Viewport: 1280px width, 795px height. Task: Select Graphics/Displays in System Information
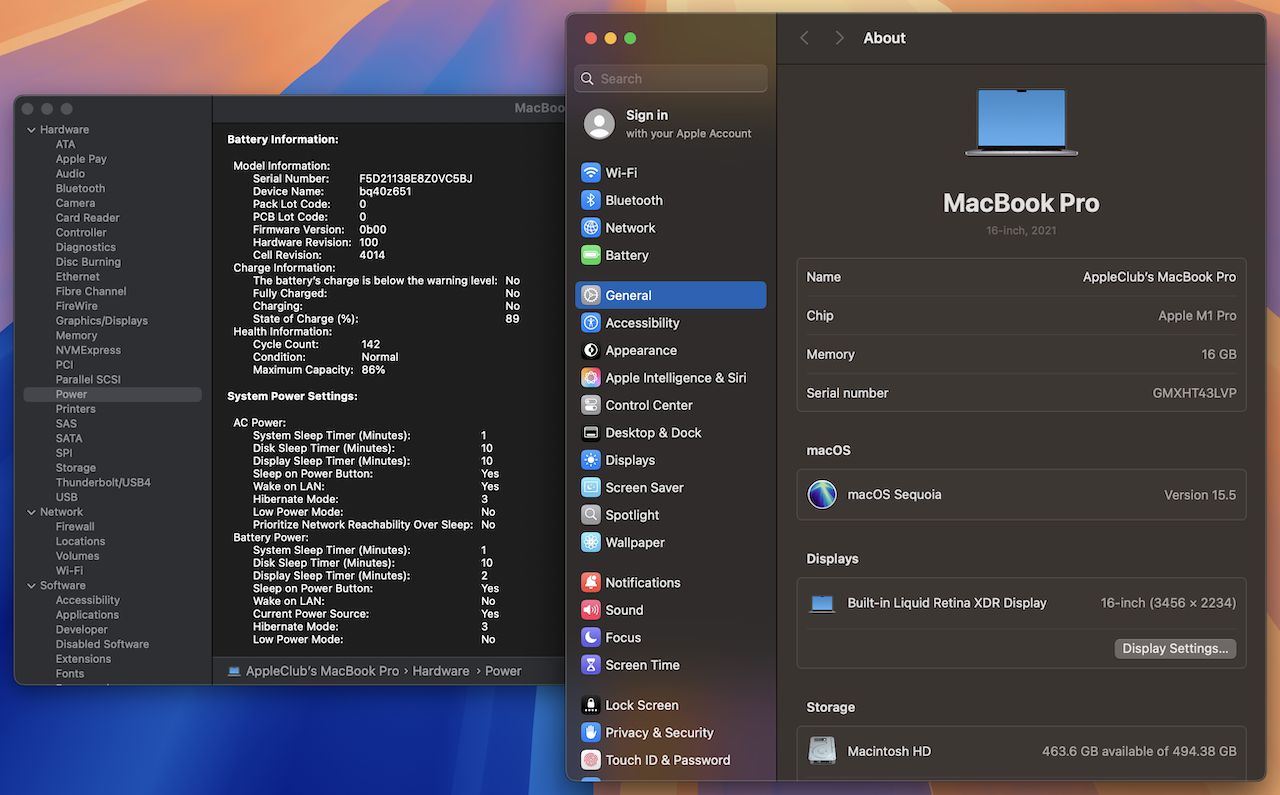coord(102,321)
